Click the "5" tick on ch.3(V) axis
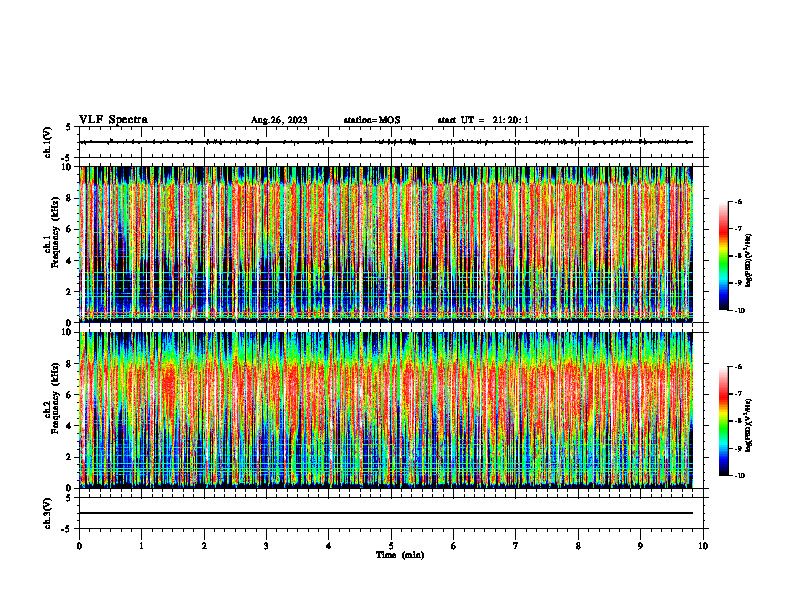 click(x=69, y=498)
